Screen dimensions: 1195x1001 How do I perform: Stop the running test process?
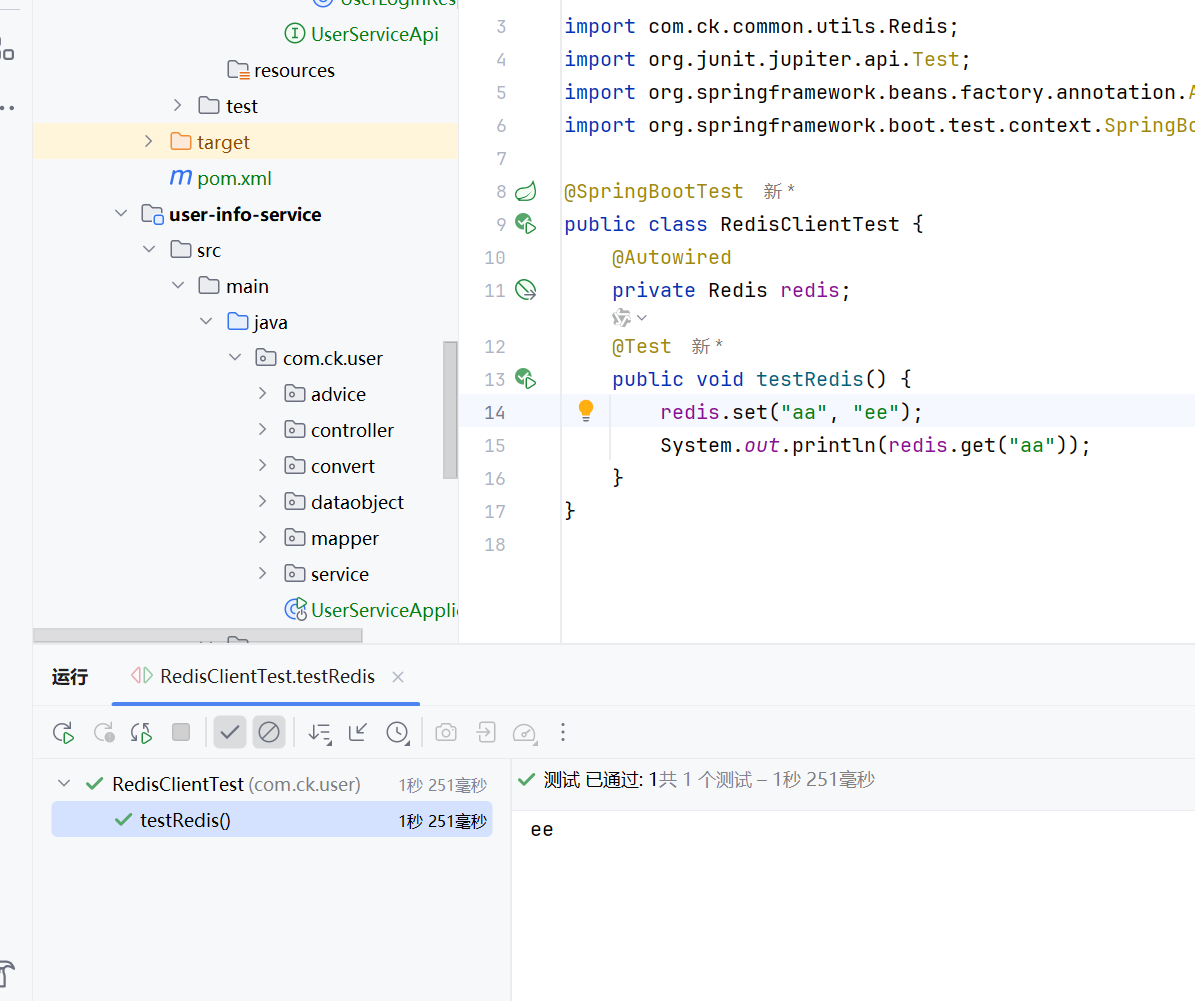(181, 733)
